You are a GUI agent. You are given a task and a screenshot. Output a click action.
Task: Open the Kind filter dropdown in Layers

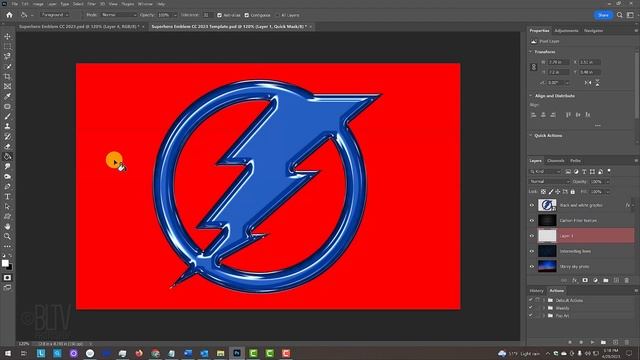[546, 172]
